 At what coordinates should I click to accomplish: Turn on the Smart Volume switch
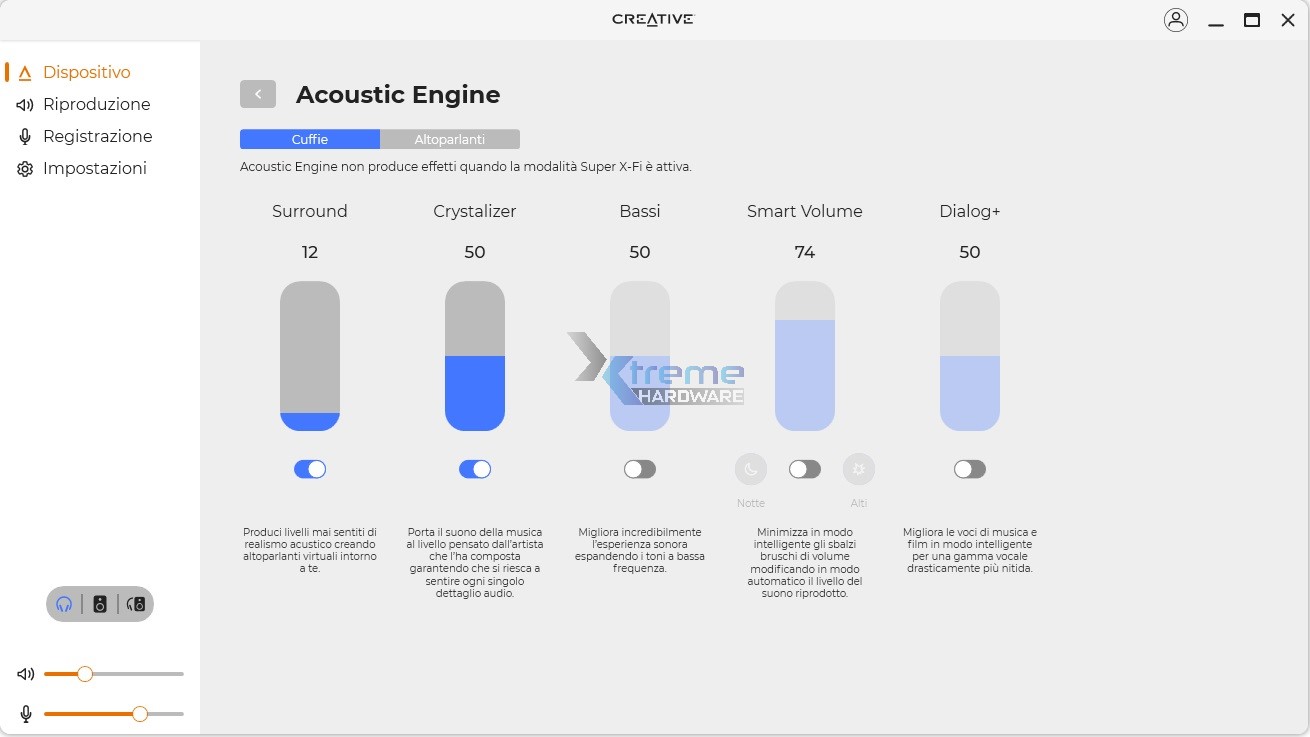pyautogui.click(x=805, y=469)
